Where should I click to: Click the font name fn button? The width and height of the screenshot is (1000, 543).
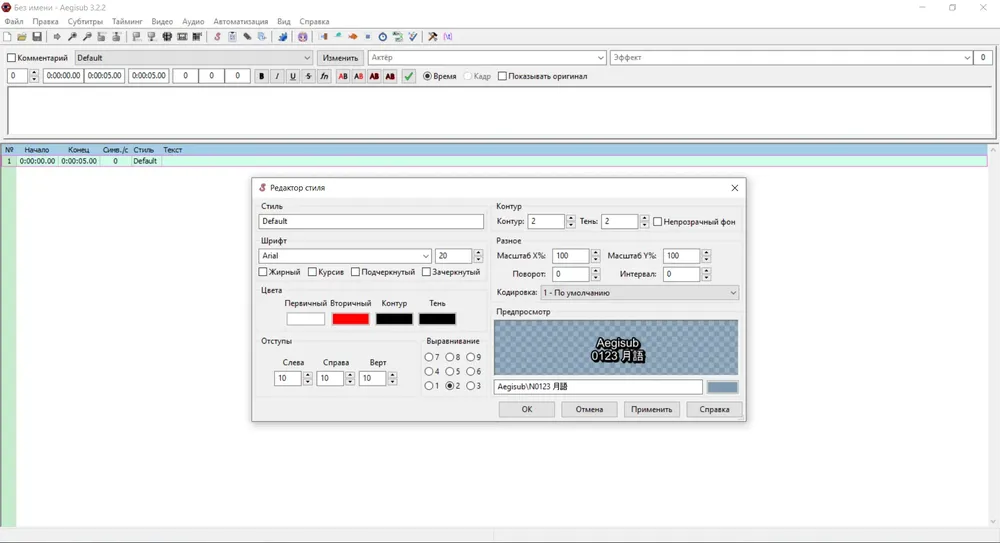(324, 76)
